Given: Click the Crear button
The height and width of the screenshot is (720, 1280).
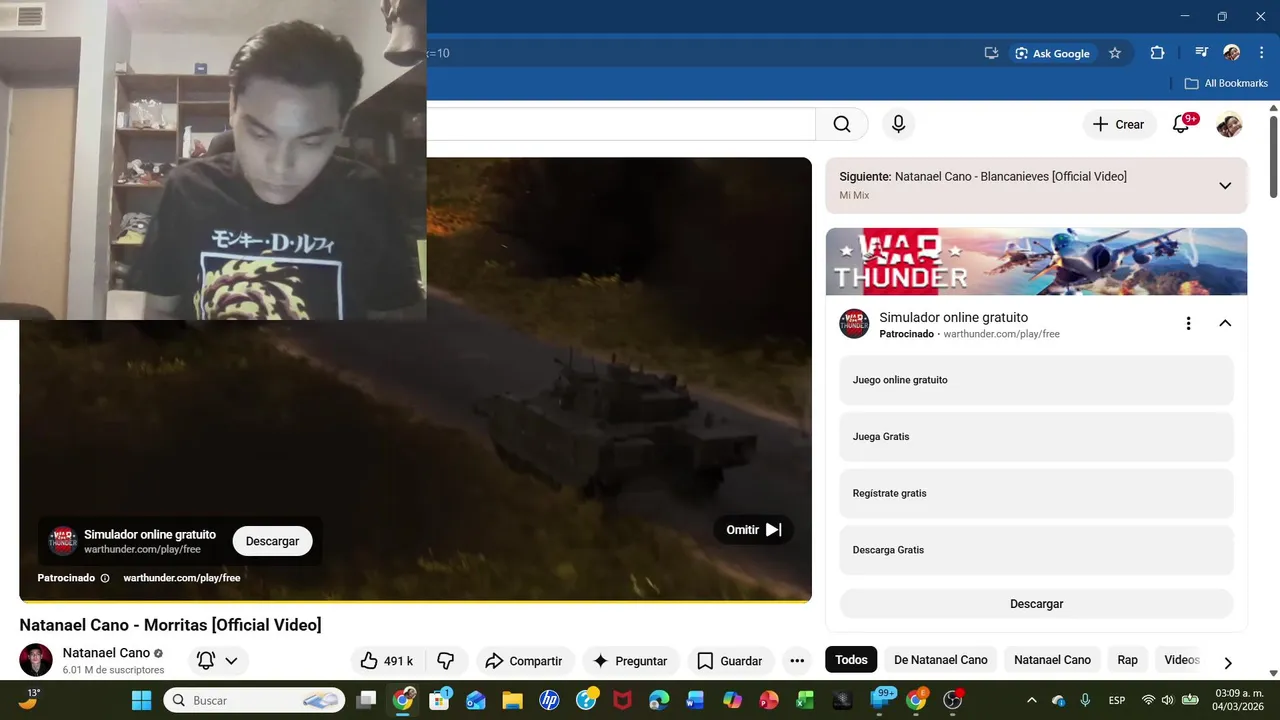Looking at the screenshot, I should [1118, 124].
